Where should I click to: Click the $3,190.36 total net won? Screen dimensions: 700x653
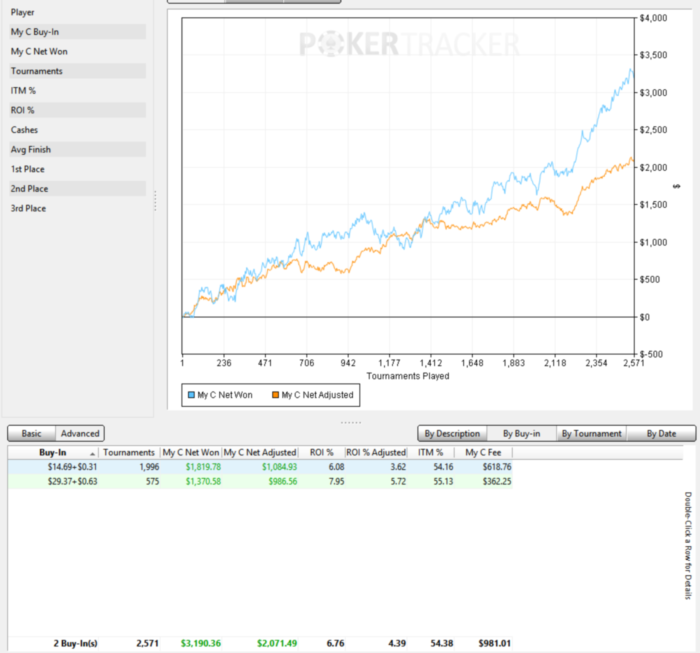[200, 643]
